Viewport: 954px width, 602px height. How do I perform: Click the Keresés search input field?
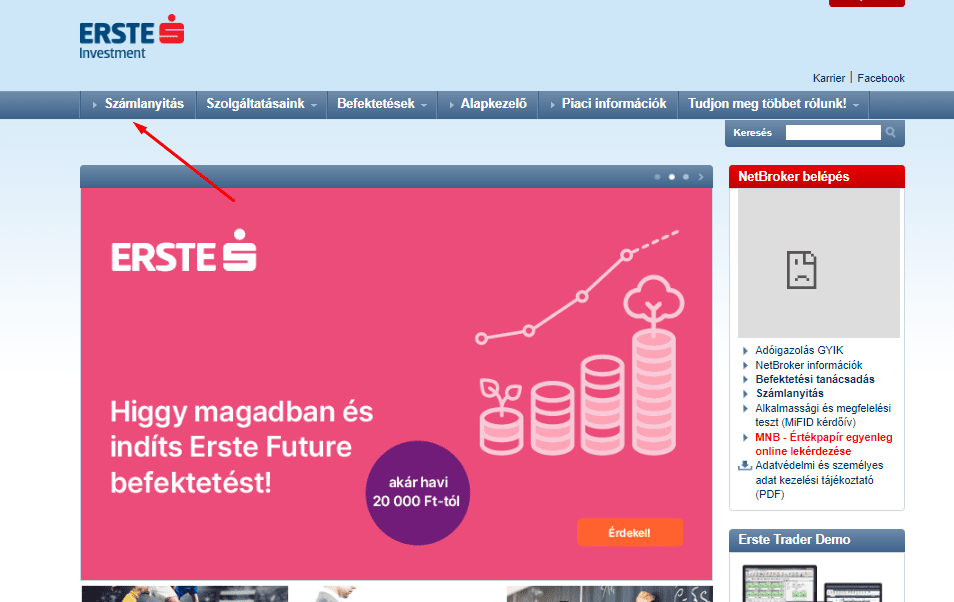coord(833,133)
